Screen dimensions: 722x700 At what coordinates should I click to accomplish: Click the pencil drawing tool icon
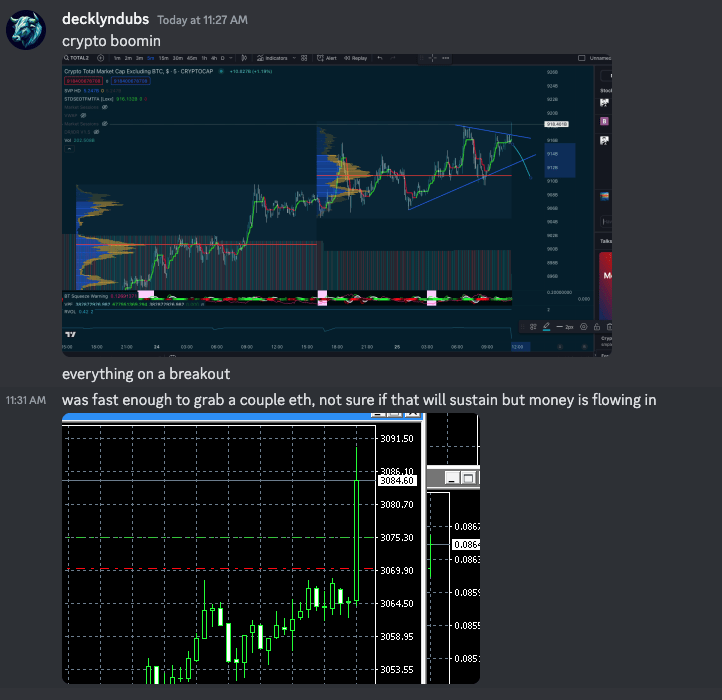(x=548, y=326)
